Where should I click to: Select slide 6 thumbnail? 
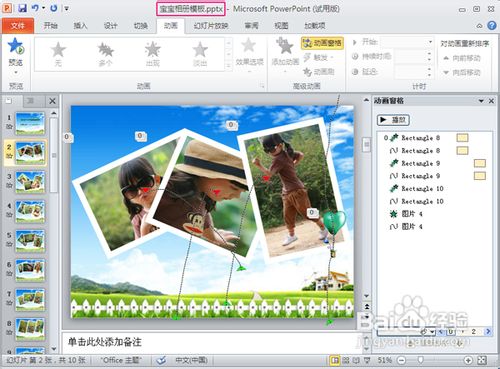30,270
